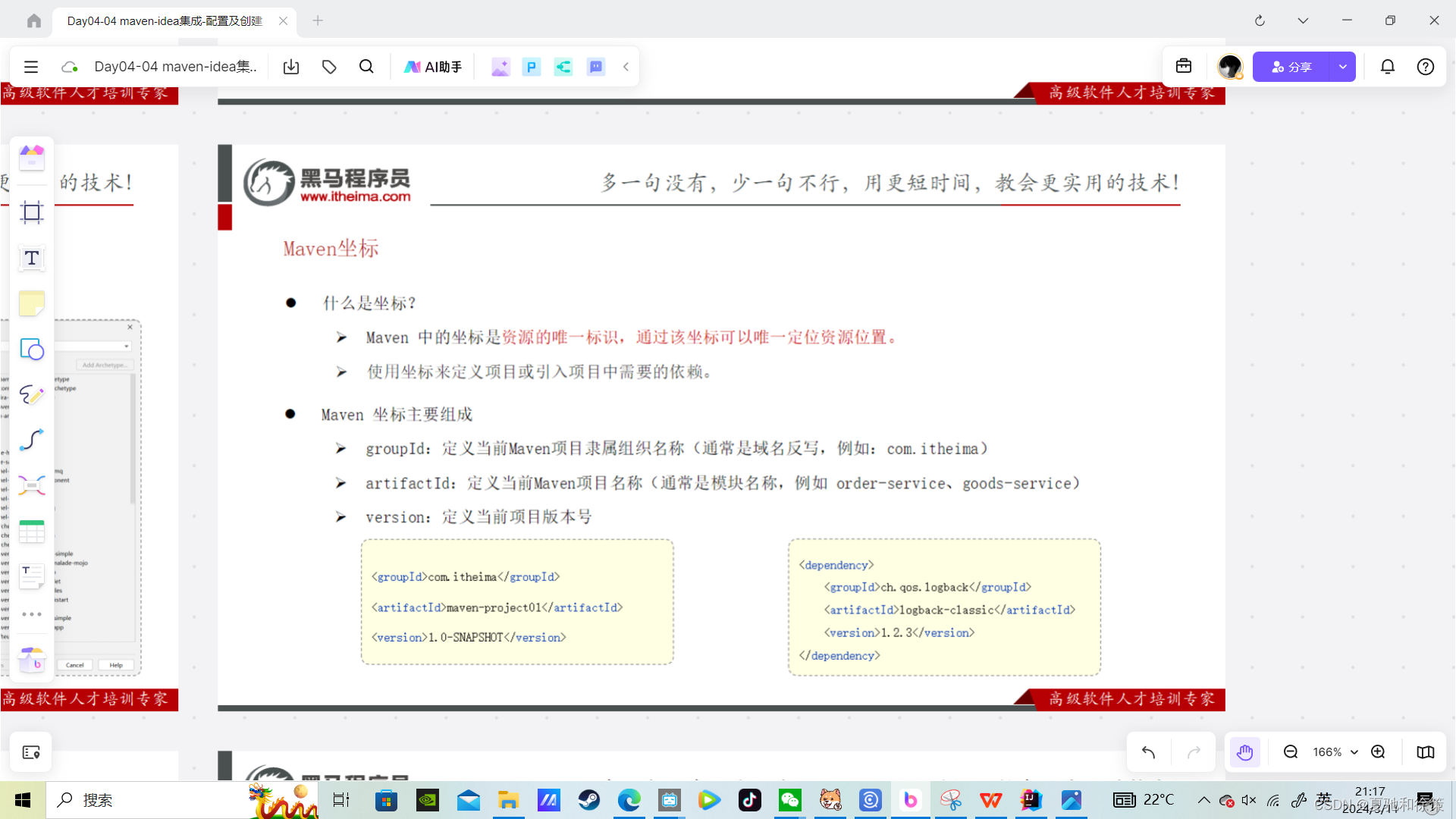Open the plugin box at sidebar bottom
Screen dimensions: 1456x819
pyautogui.click(x=32, y=661)
